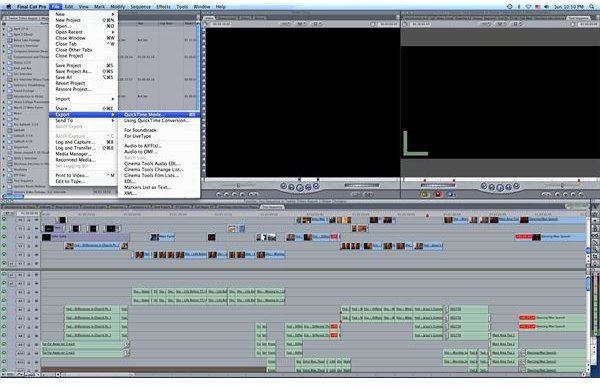
Task: Click the Viewer scrubber bar
Action: (x=300, y=179)
